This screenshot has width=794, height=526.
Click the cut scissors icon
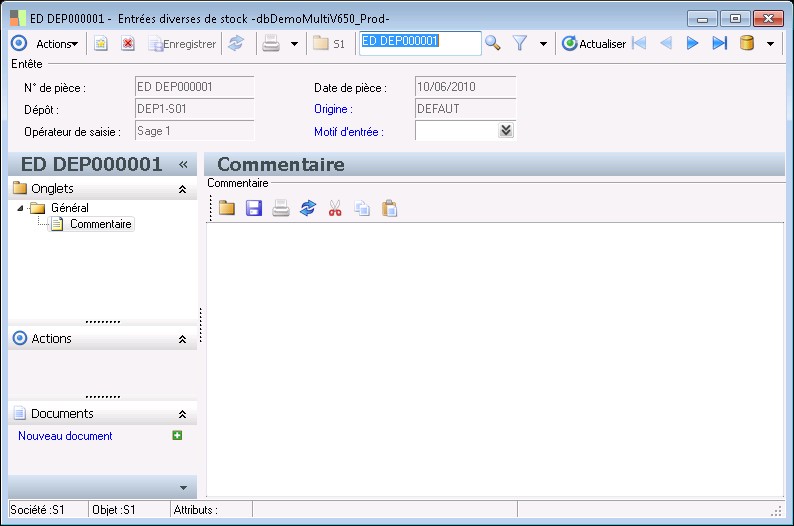point(335,208)
